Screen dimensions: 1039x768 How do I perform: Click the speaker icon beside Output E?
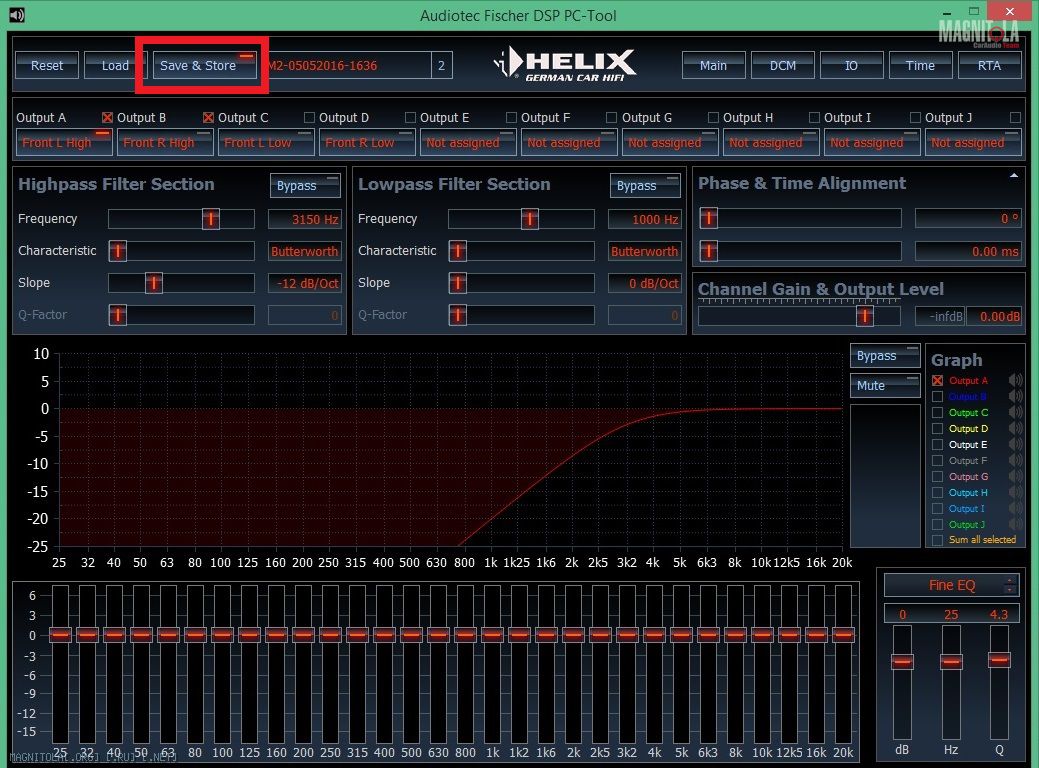pyautogui.click(x=1016, y=444)
